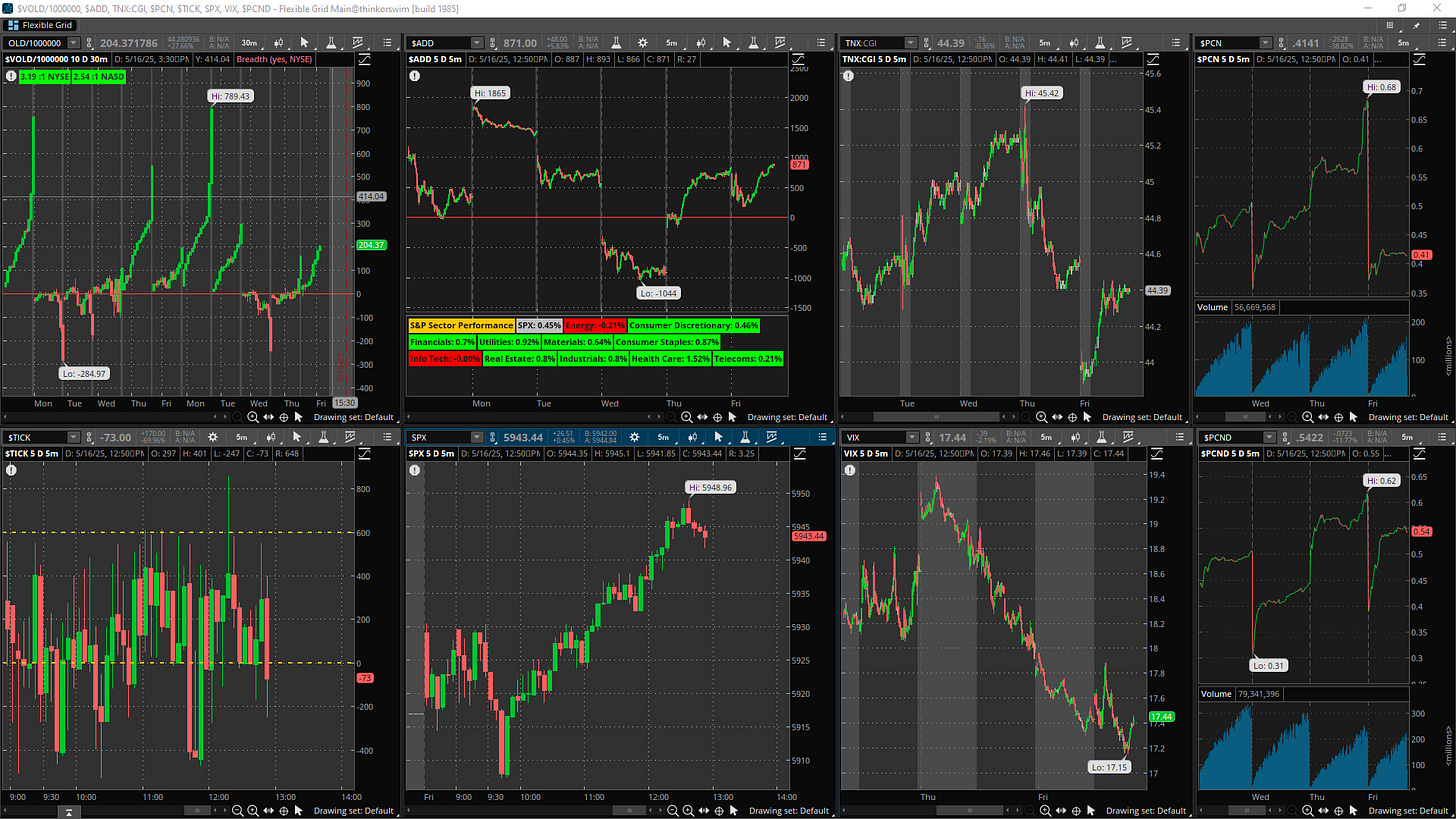
Task: Click the zoom magnifier icon under $VOLD chart
Action: click(252, 417)
